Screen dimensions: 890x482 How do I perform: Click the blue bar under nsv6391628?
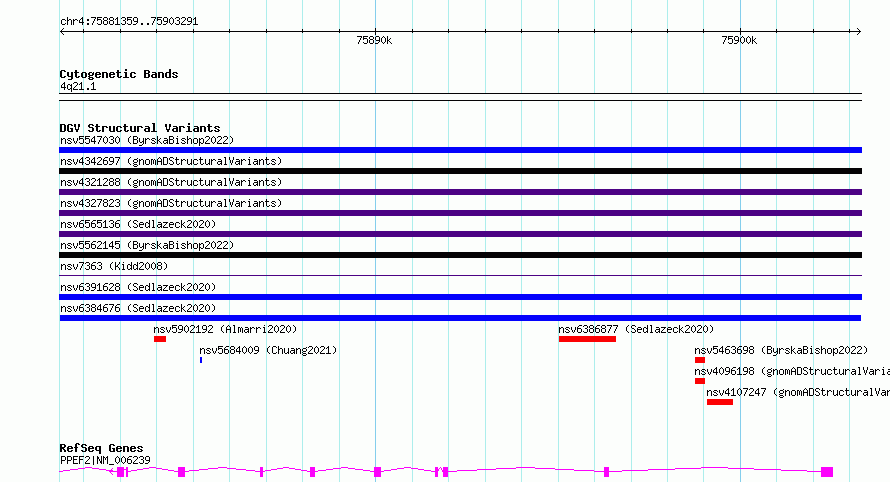coord(460,297)
